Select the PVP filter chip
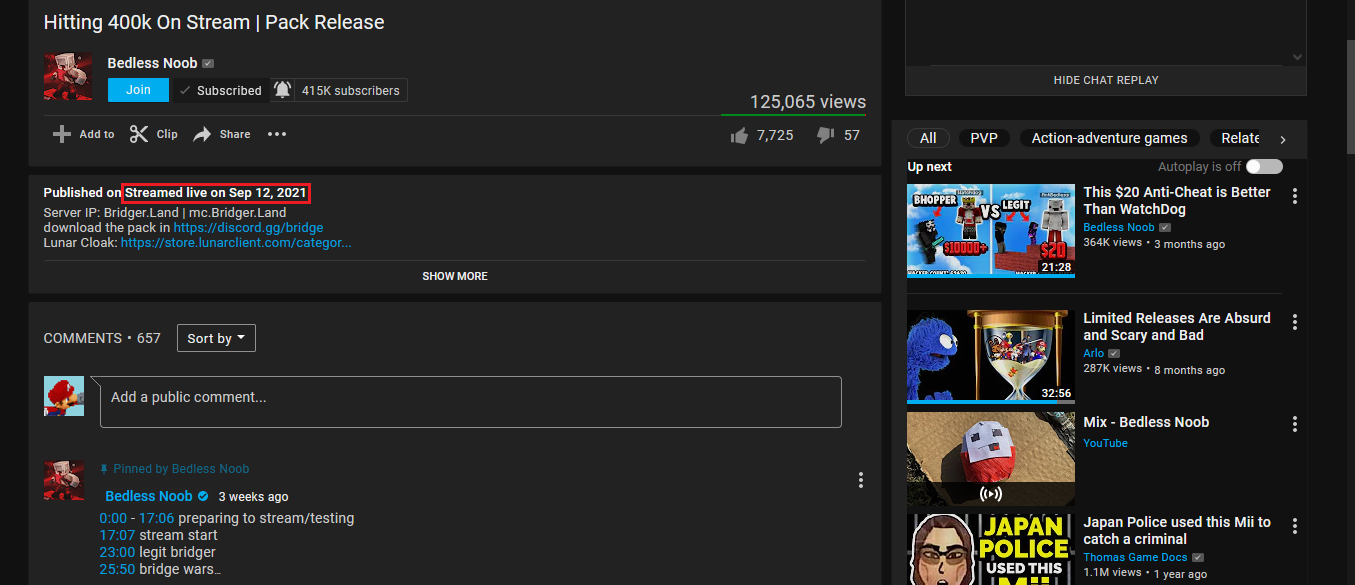The image size is (1355, 585). point(983,138)
